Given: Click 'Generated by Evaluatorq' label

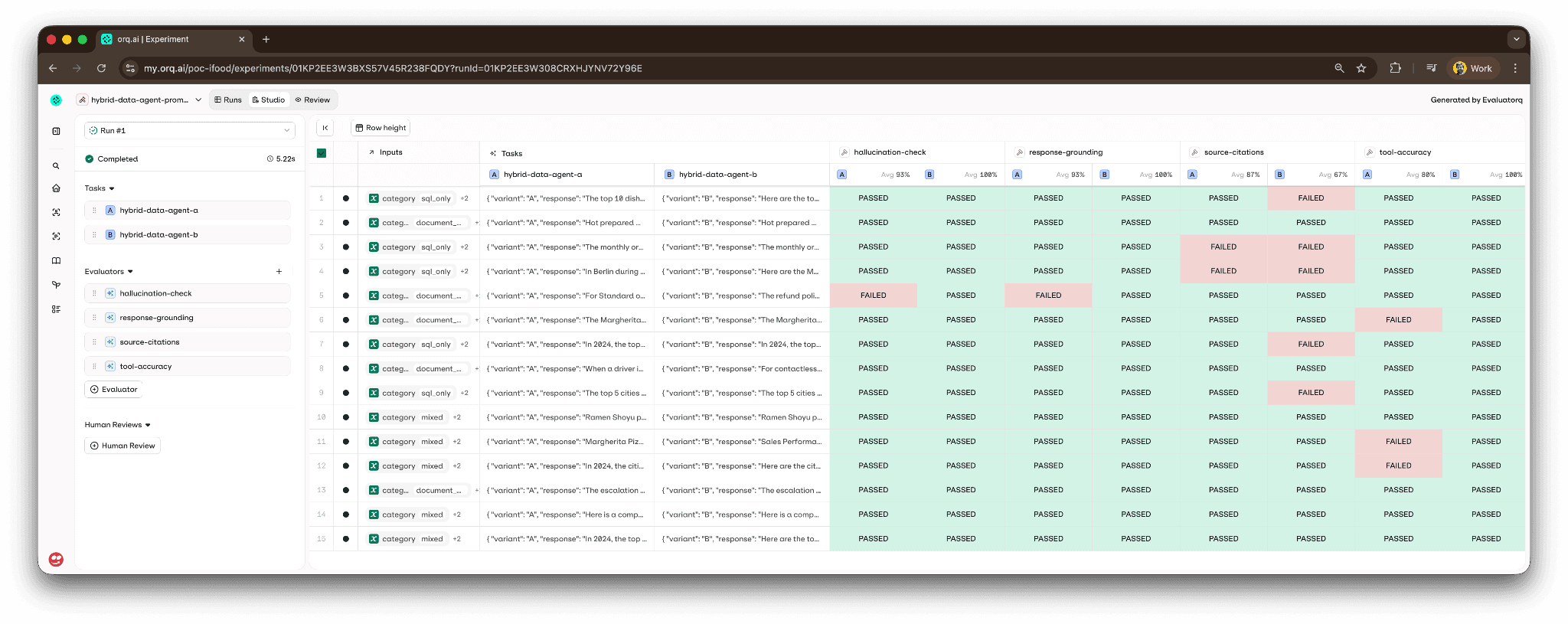Looking at the screenshot, I should coord(1476,100).
